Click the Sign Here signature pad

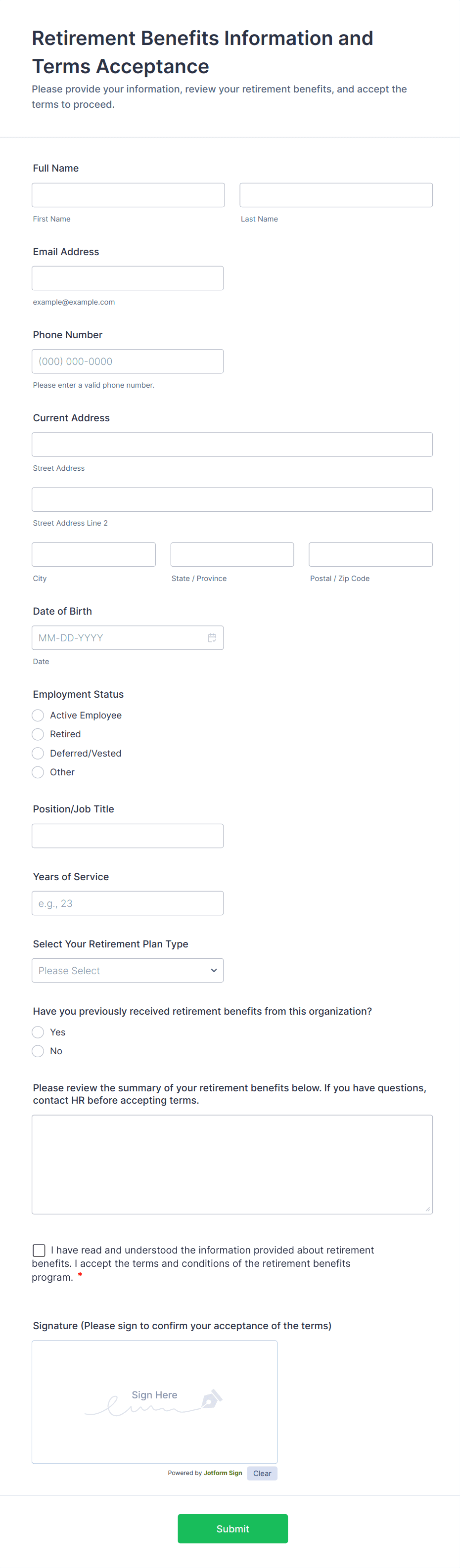pyautogui.click(x=154, y=1402)
